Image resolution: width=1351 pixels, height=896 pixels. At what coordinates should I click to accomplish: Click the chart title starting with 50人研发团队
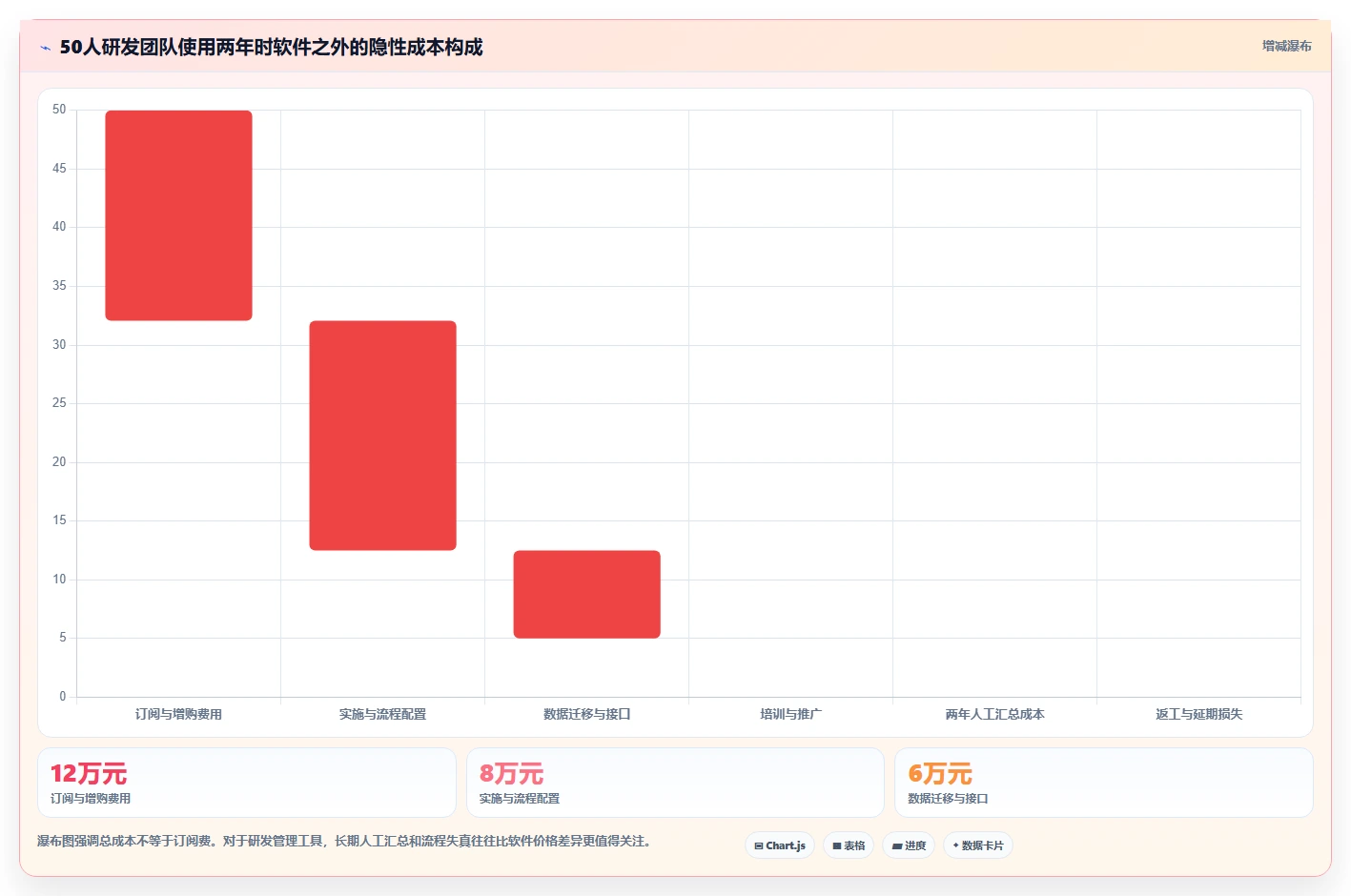coord(271,47)
